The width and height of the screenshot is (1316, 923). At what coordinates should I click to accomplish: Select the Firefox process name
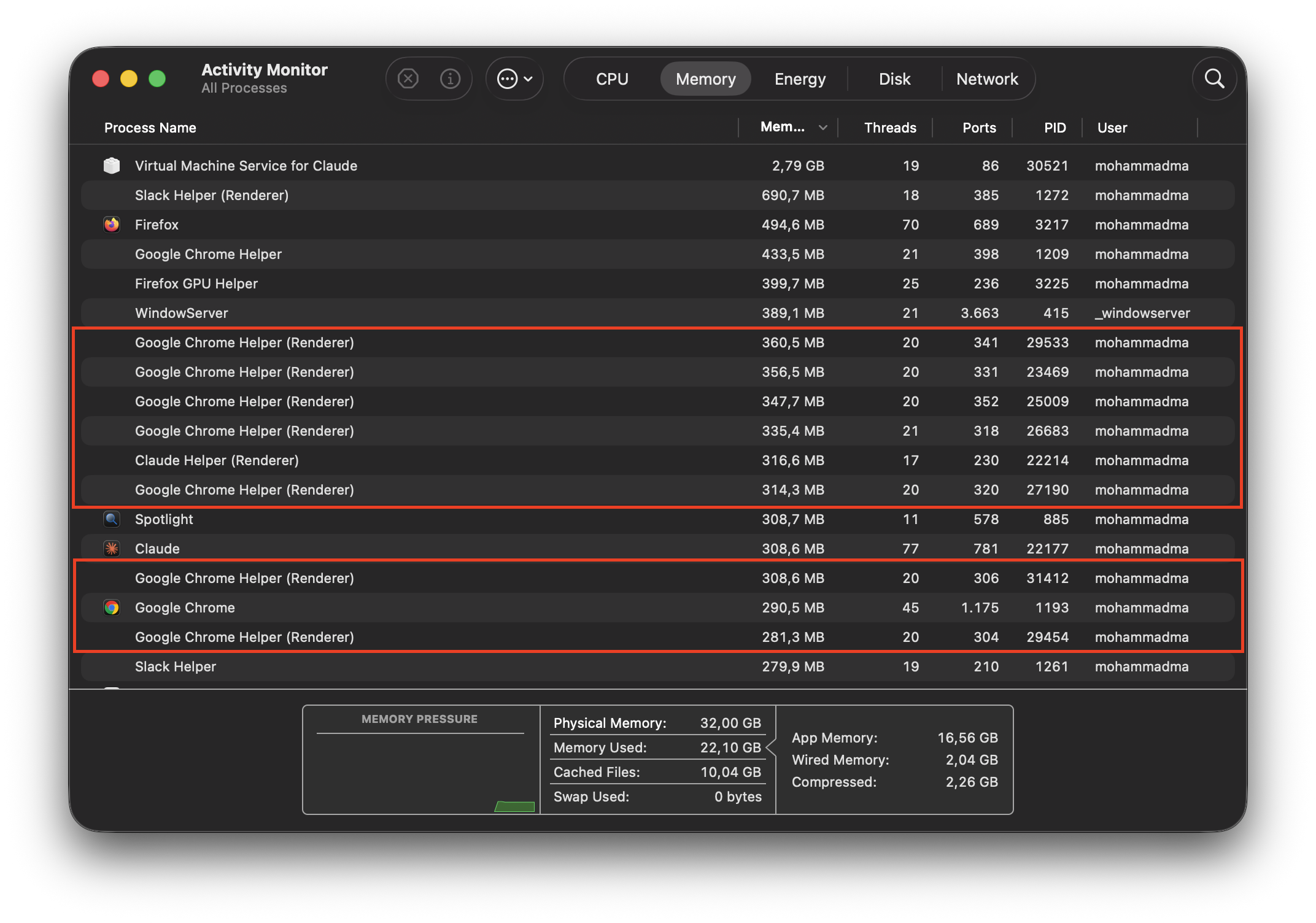pyautogui.click(x=157, y=225)
